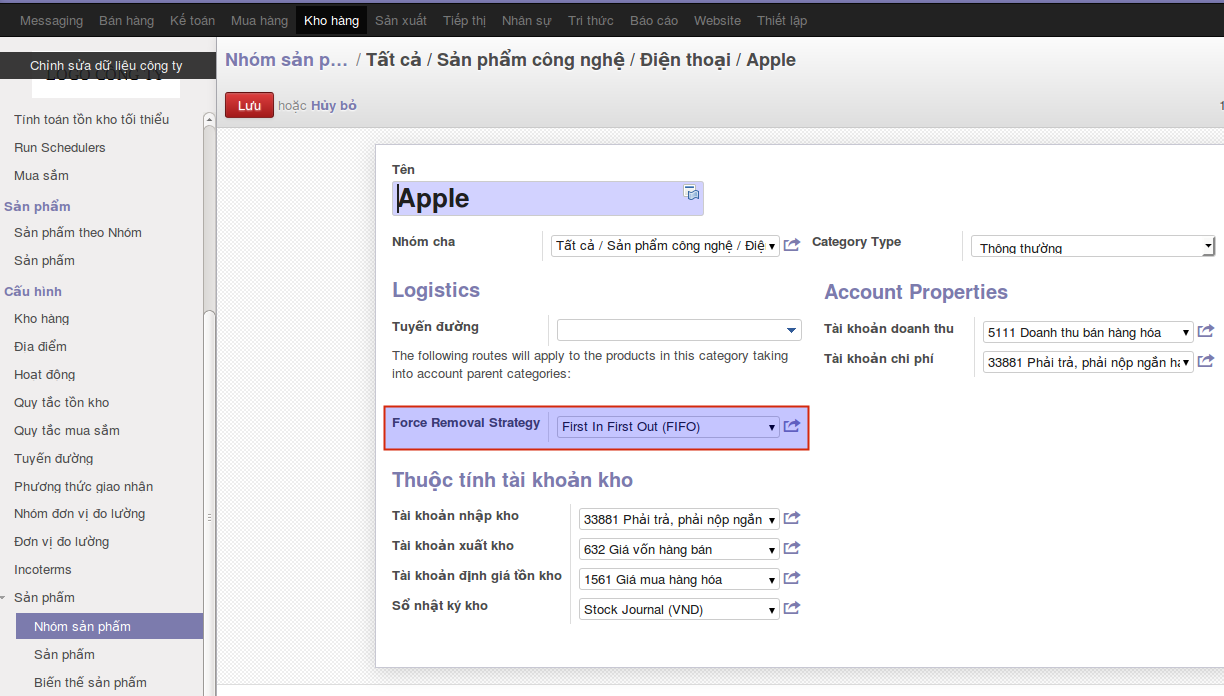1224x696 pixels.
Task: Open Mua sắm in sidebar
Action: (x=42, y=176)
